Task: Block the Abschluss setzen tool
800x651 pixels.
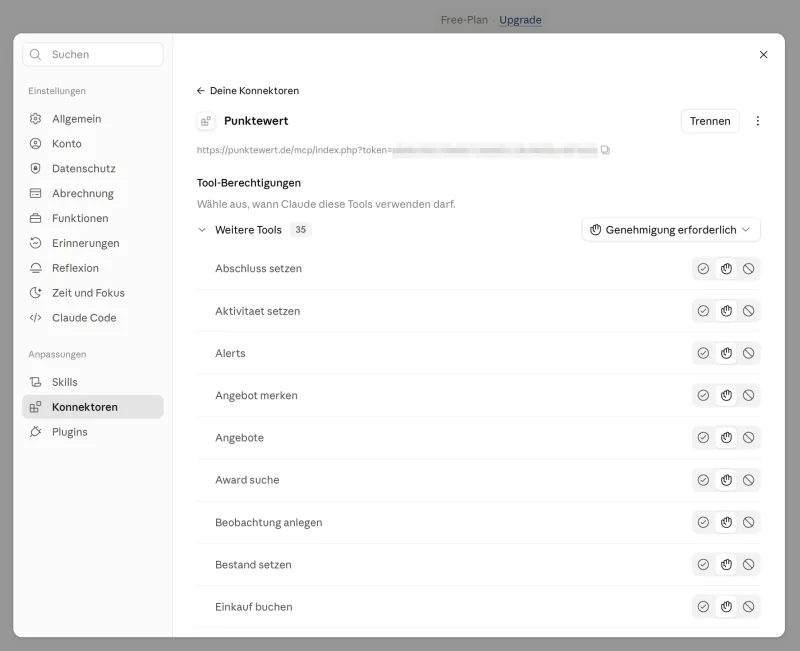Action: point(748,269)
